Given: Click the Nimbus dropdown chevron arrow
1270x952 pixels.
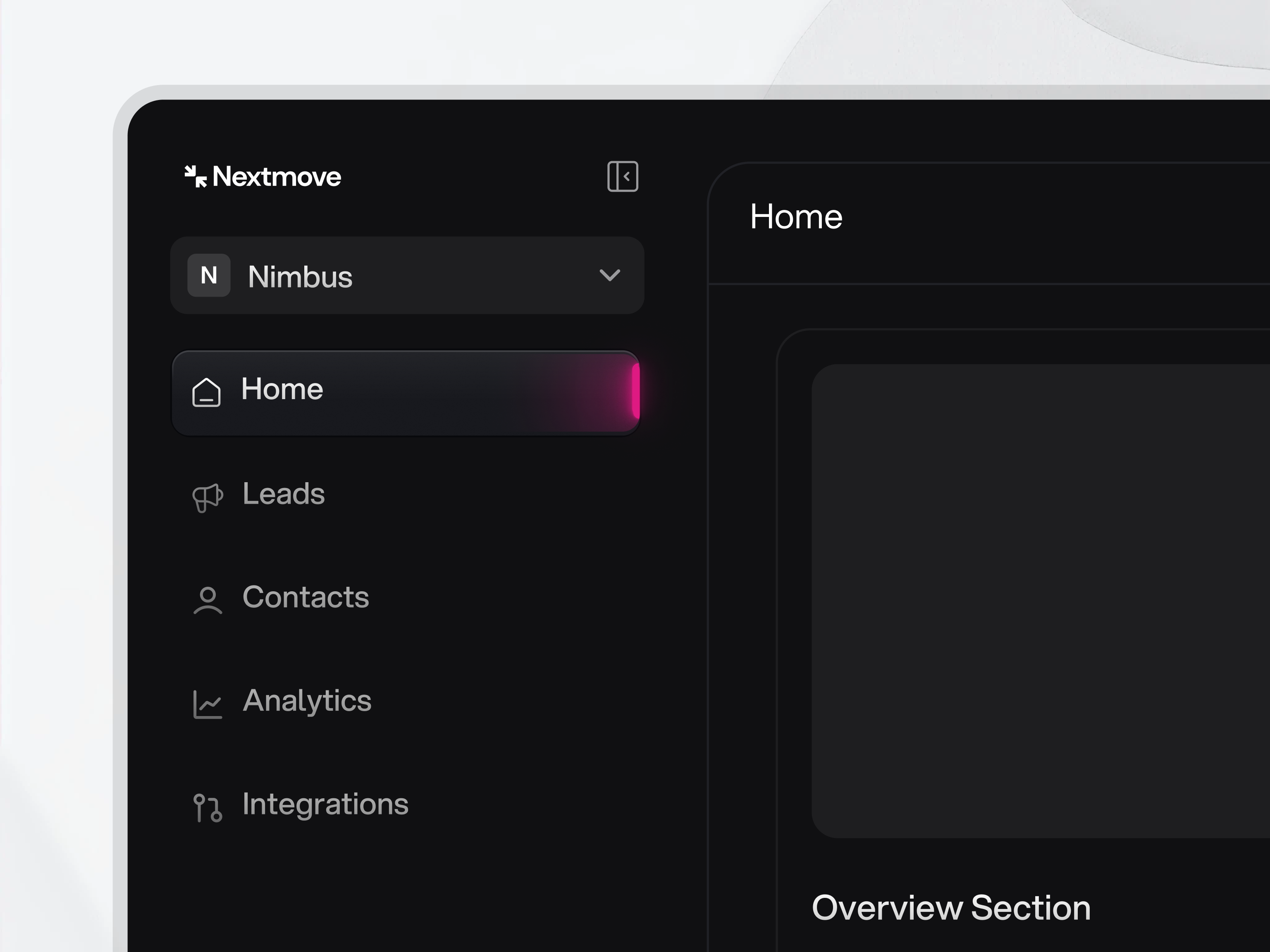Looking at the screenshot, I should pos(609,276).
